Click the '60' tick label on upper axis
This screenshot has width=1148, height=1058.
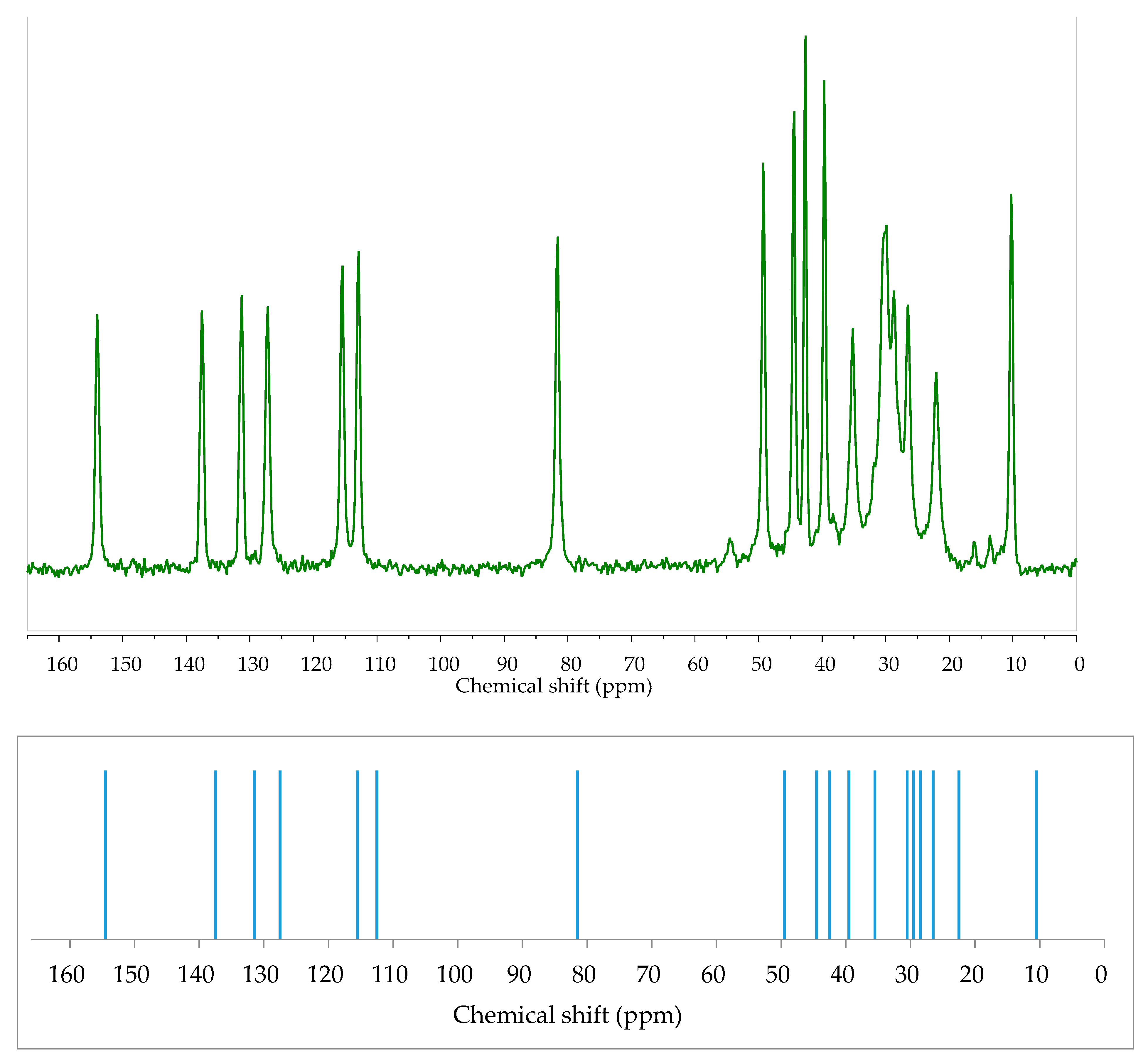click(x=698, y=664)
